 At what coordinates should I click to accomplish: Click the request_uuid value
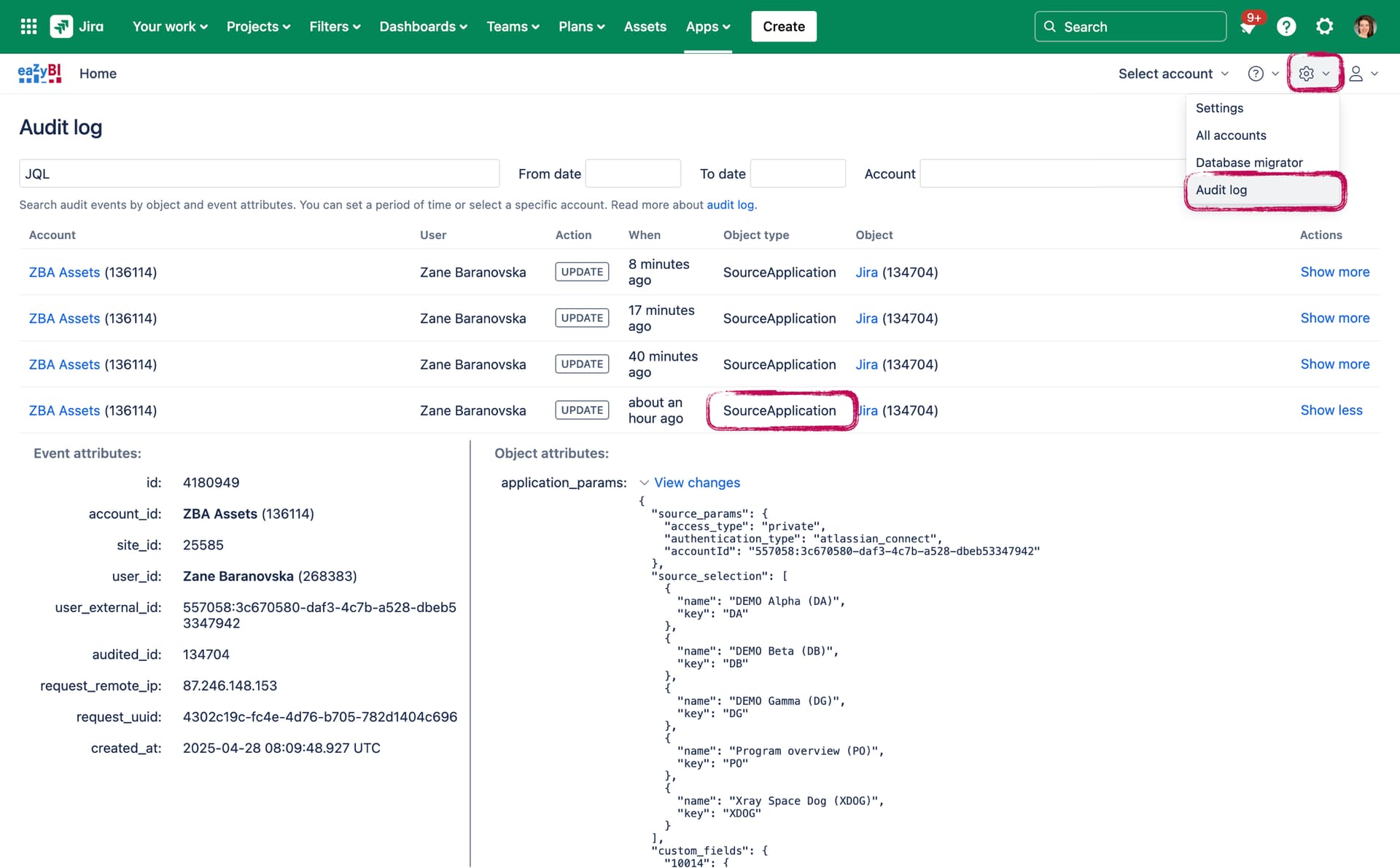point(320,717)
